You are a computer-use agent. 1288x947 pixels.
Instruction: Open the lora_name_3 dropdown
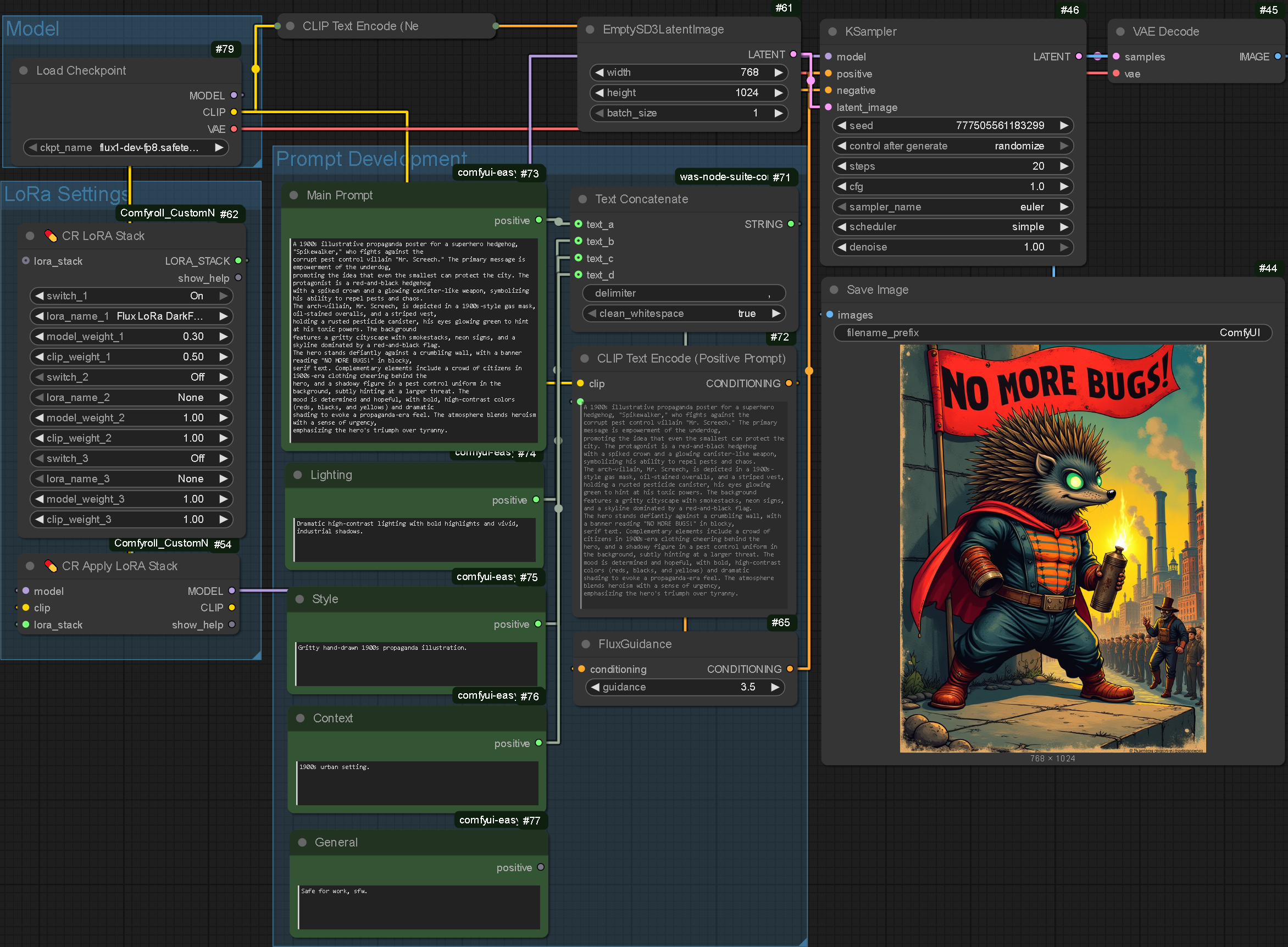(131, 478)
